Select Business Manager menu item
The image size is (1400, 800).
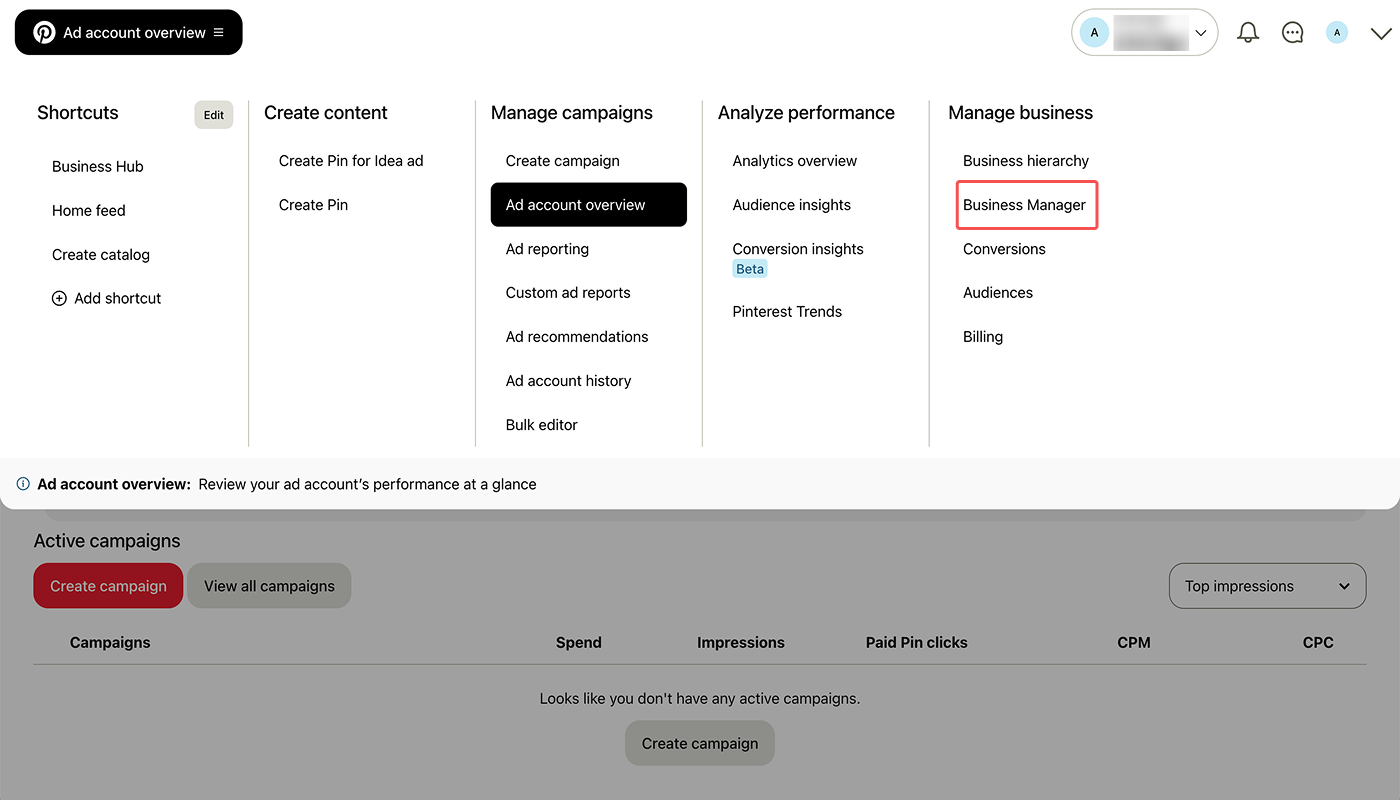[x=1027, y=205]
